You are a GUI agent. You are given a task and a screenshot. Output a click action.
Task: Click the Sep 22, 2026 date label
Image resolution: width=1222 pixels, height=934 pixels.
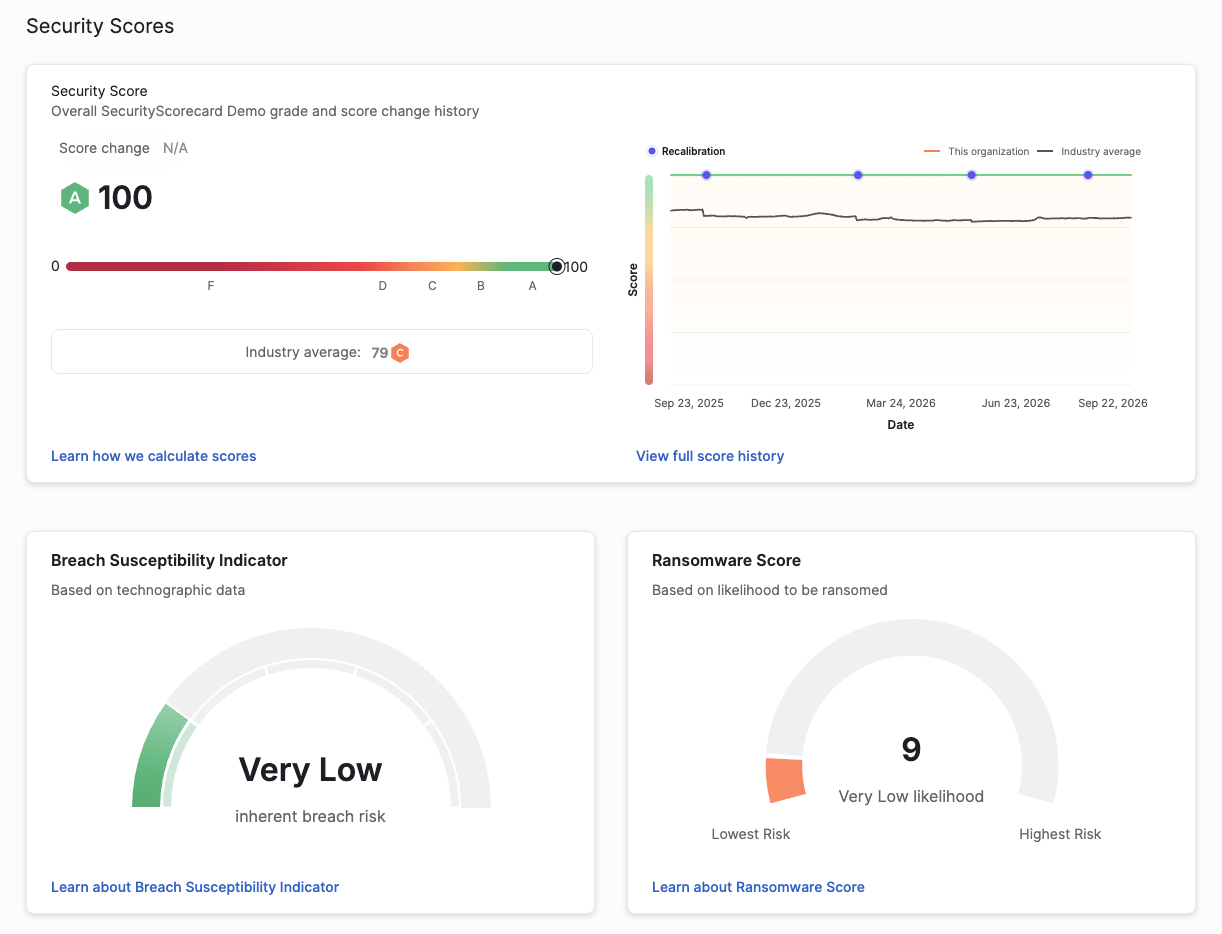(1113, 403)
